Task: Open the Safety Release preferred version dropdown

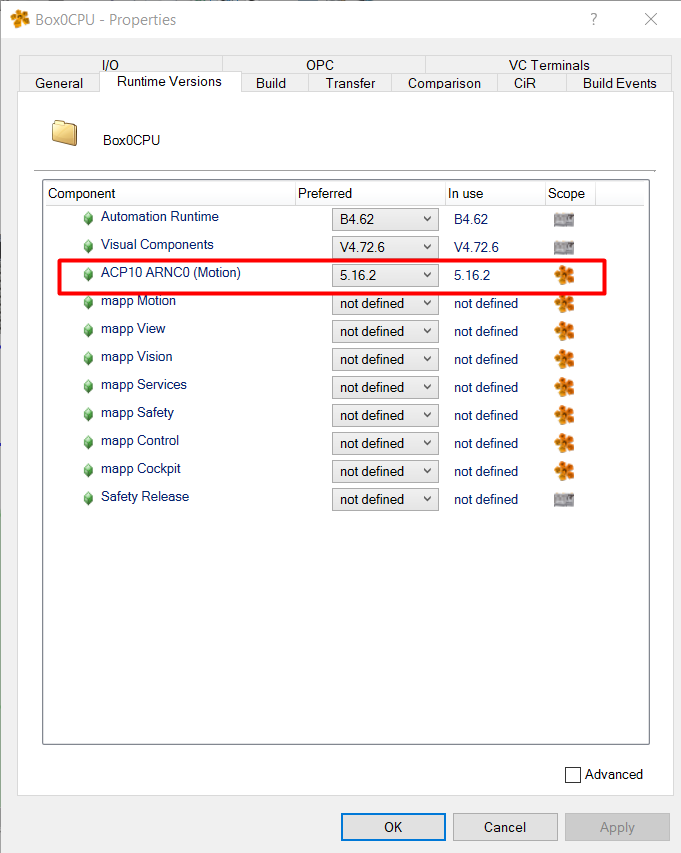Action: [x=385, y=499]
